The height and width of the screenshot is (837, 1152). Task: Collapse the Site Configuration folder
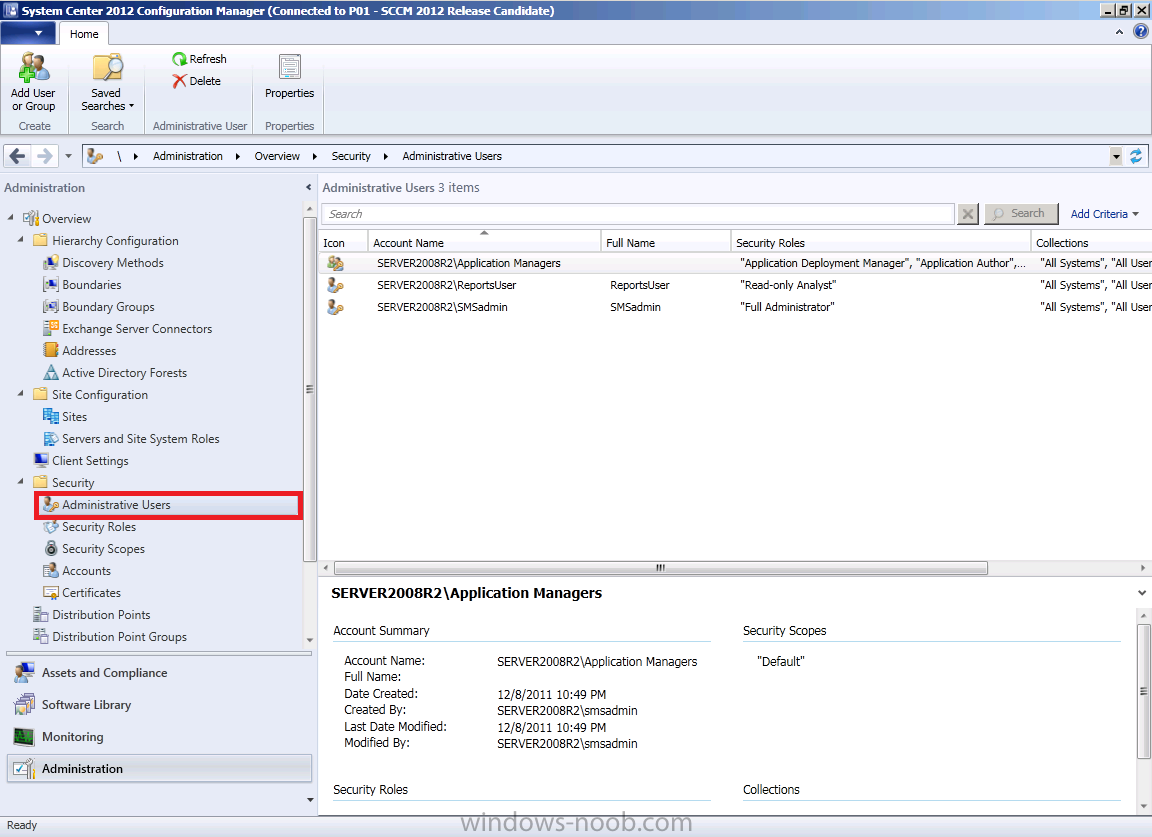tap(21, 394)
